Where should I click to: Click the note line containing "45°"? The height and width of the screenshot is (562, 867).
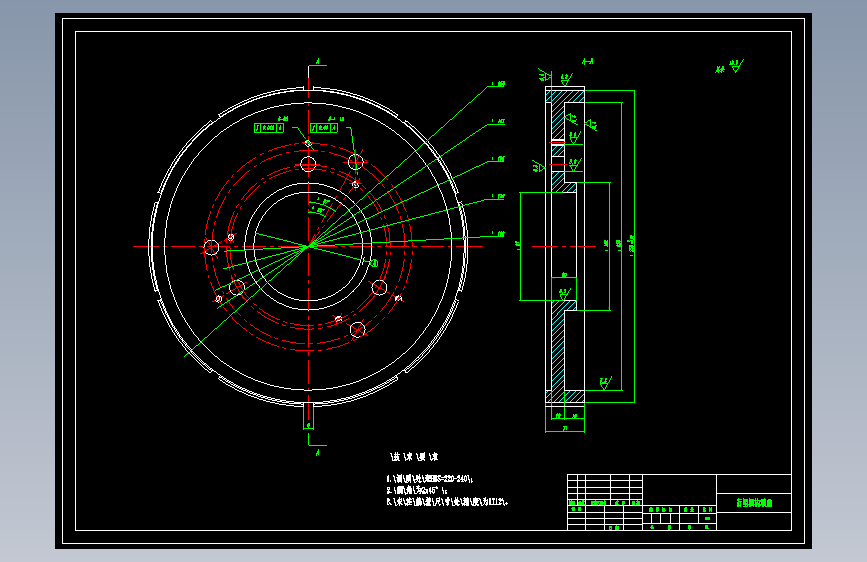(417, 490)
